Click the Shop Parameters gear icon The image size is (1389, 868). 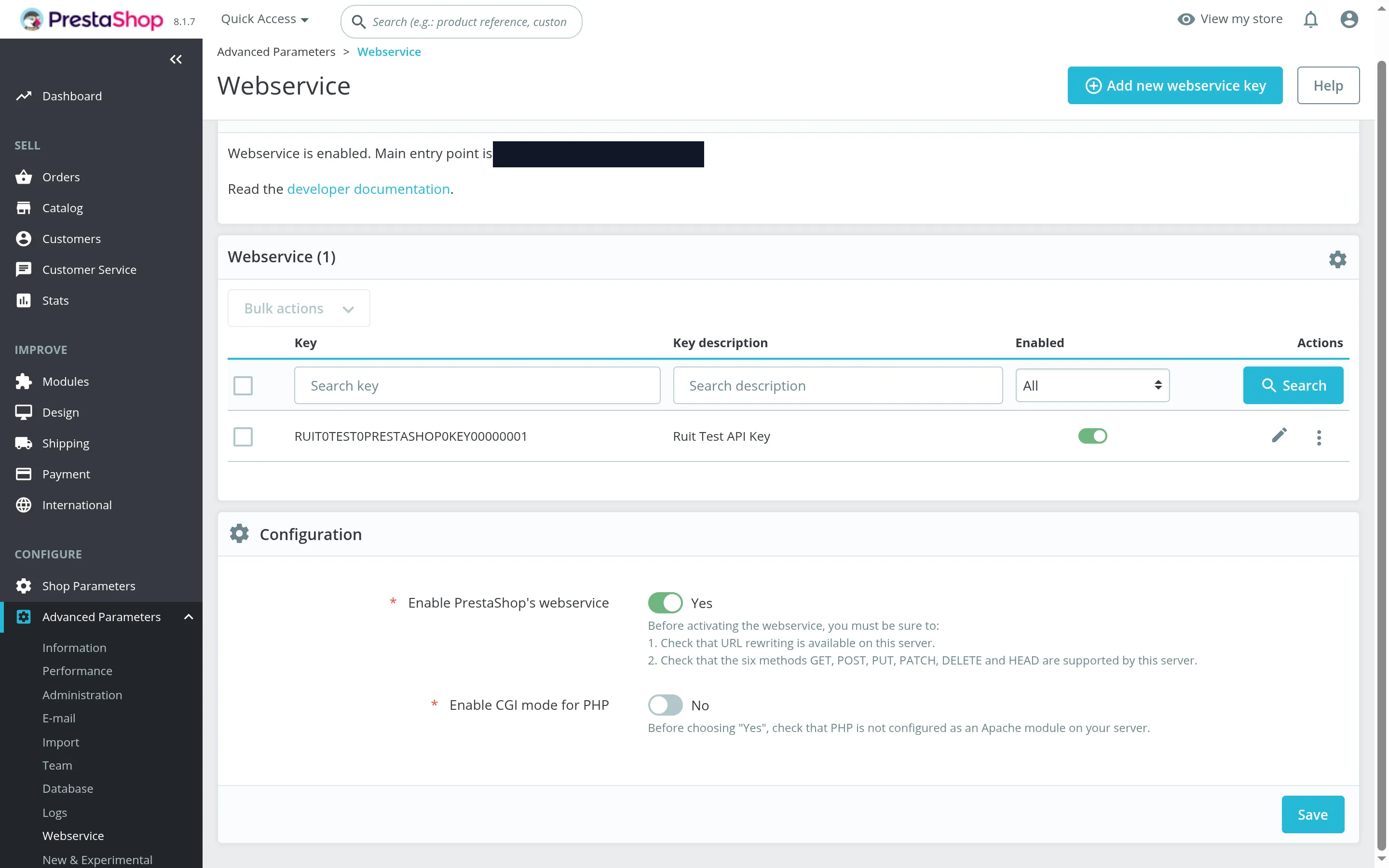click(x=24, y=585)
